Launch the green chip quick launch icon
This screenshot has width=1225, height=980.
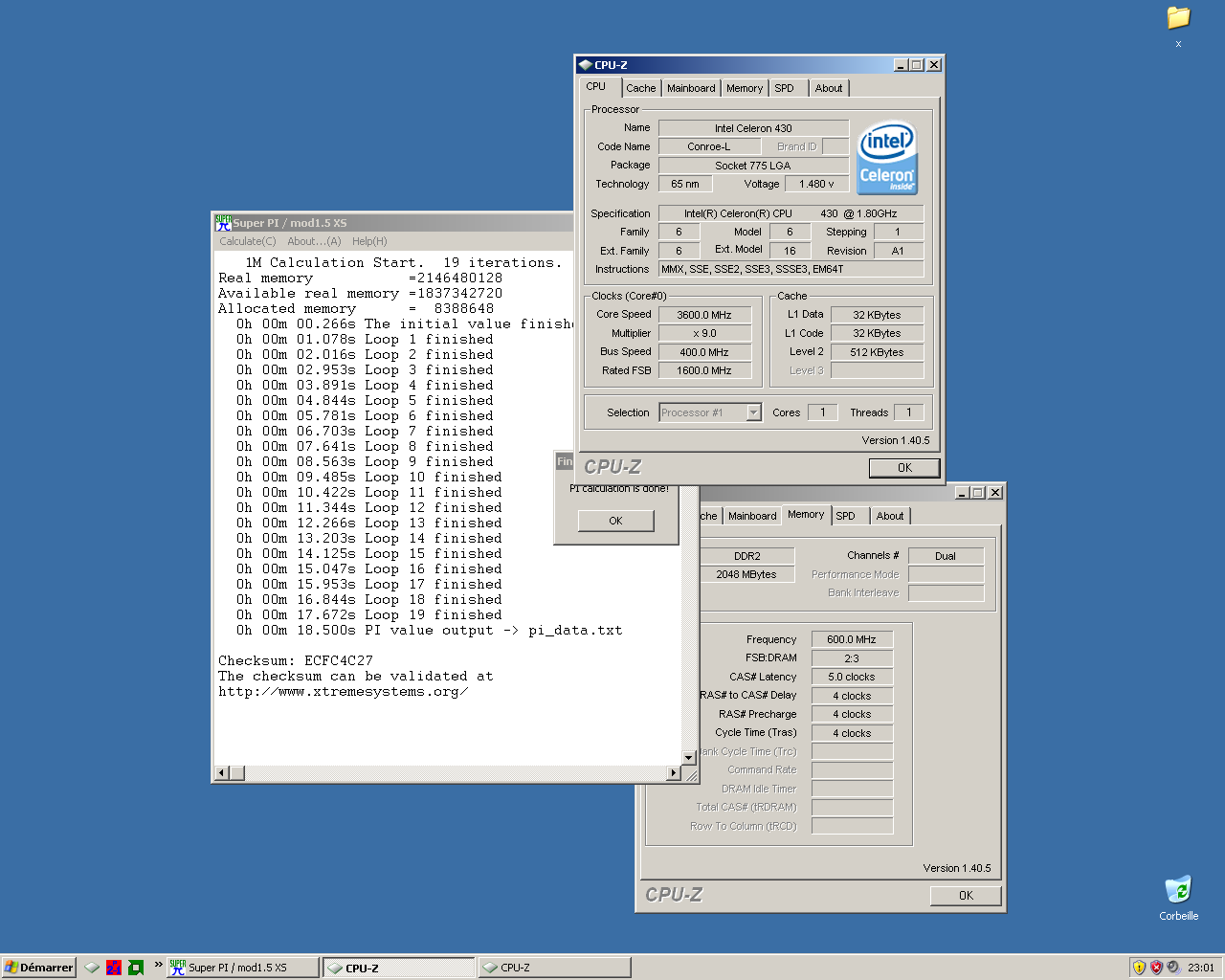[x=136, y=968]
